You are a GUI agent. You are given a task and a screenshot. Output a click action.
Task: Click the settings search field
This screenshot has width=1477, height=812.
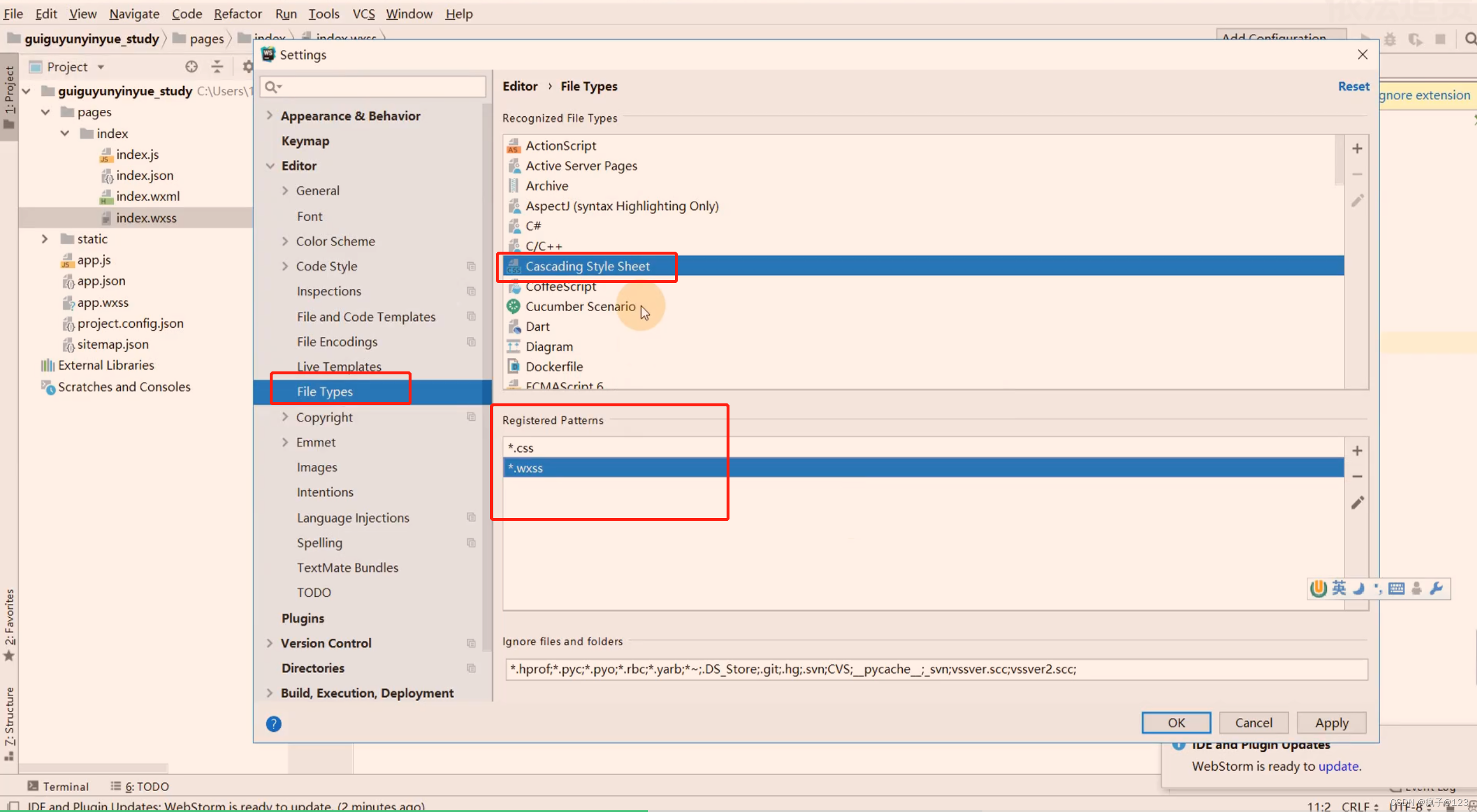click(x=378, y=87)
